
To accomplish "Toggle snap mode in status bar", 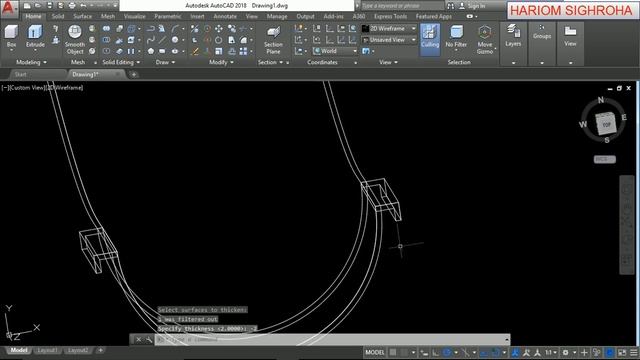I will pyautogui.click(x=404, y=352).
